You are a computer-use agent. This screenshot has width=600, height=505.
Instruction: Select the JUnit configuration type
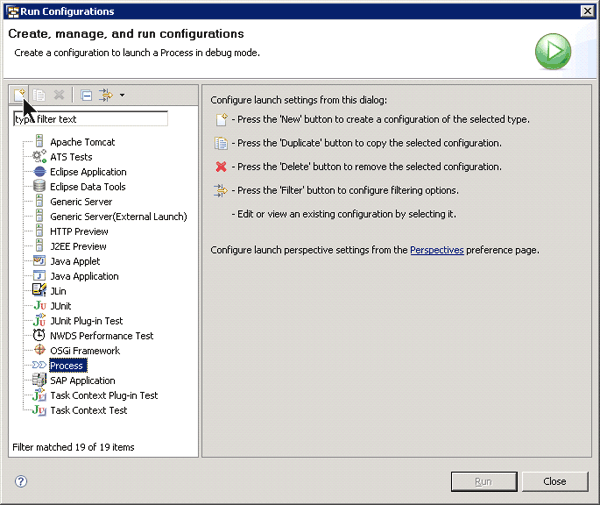pyautogui.click(x=61, y=306)
